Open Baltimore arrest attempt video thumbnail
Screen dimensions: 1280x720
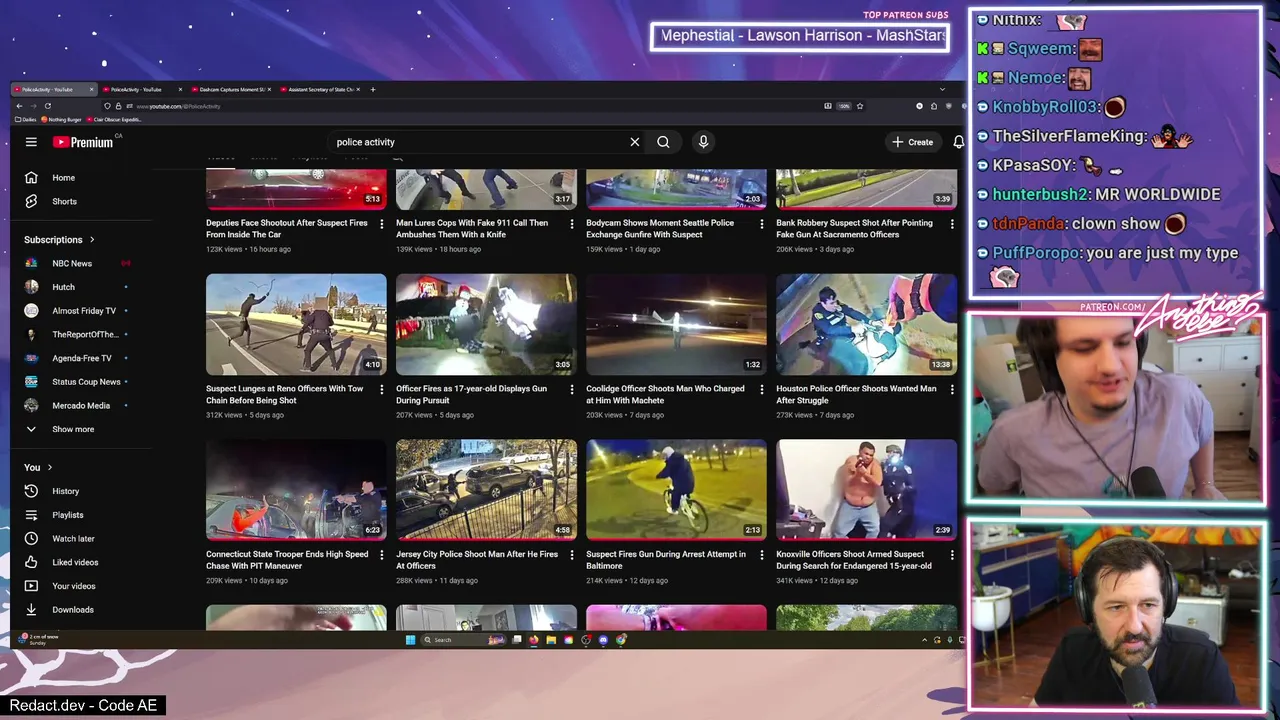point(676,490)
